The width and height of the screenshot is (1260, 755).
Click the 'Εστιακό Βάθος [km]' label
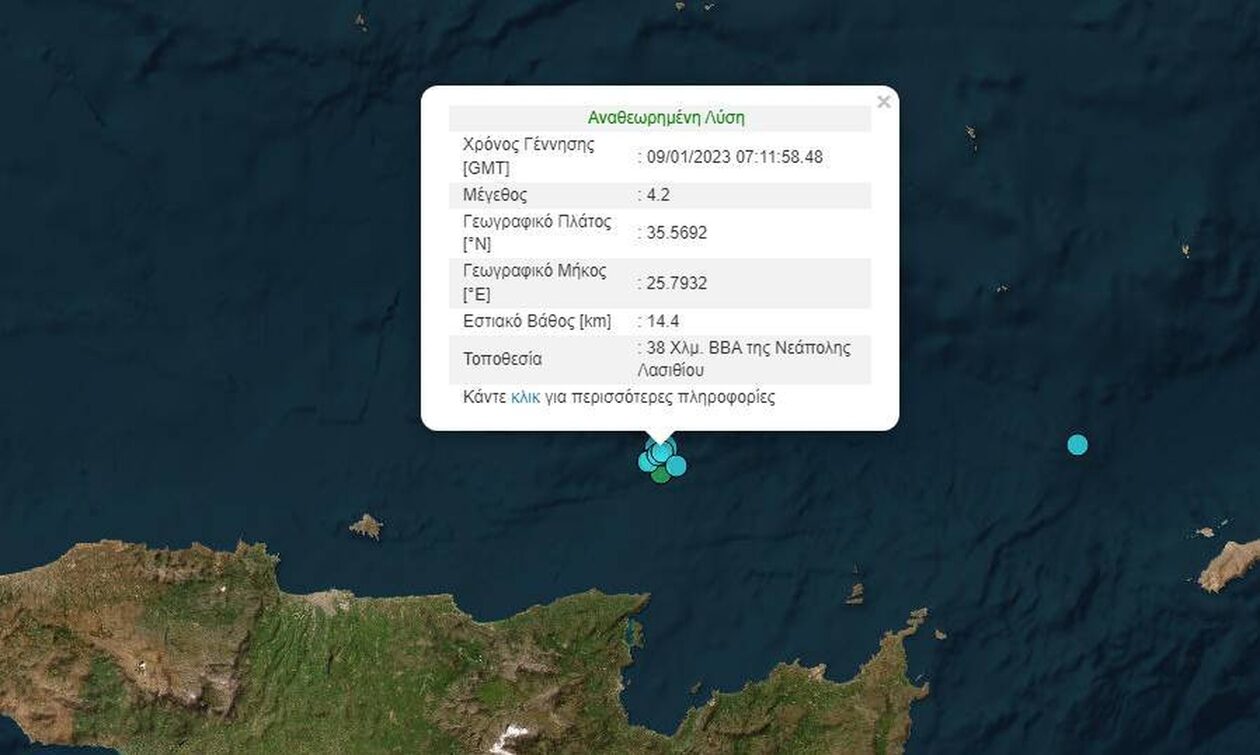536,321
